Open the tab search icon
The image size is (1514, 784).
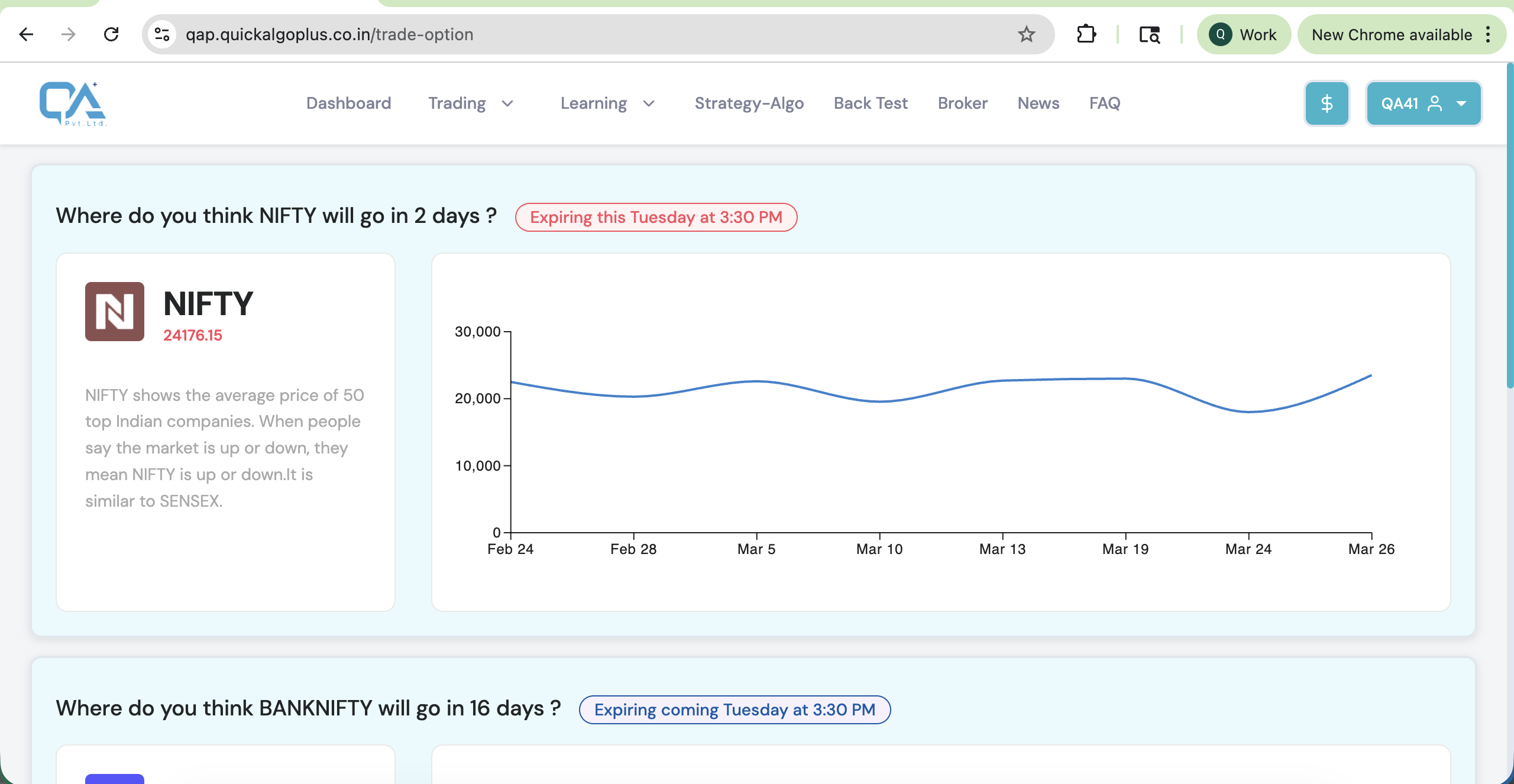click(x=1149, y=34)
